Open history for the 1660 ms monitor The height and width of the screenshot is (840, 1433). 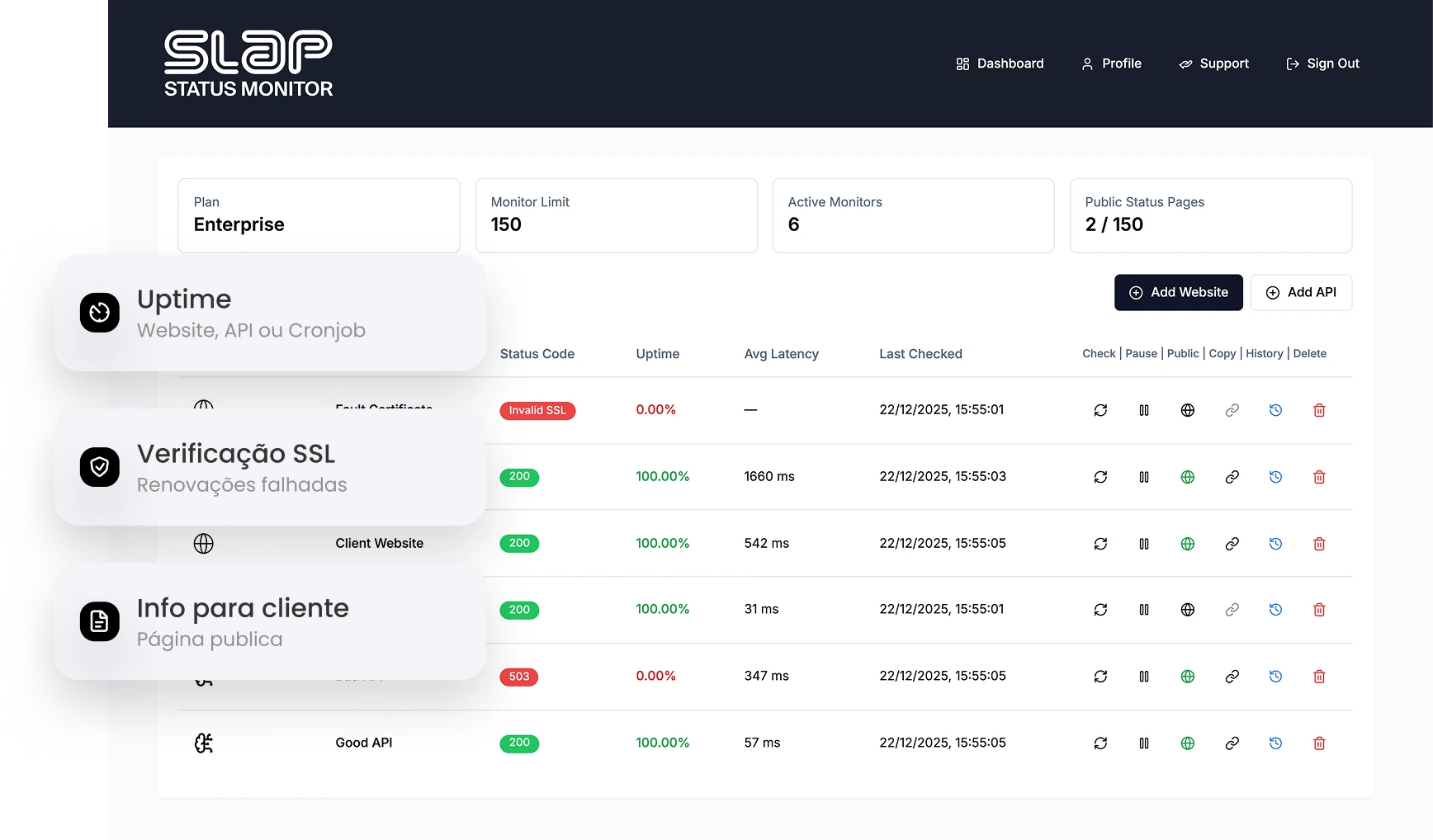[1275, 477]
